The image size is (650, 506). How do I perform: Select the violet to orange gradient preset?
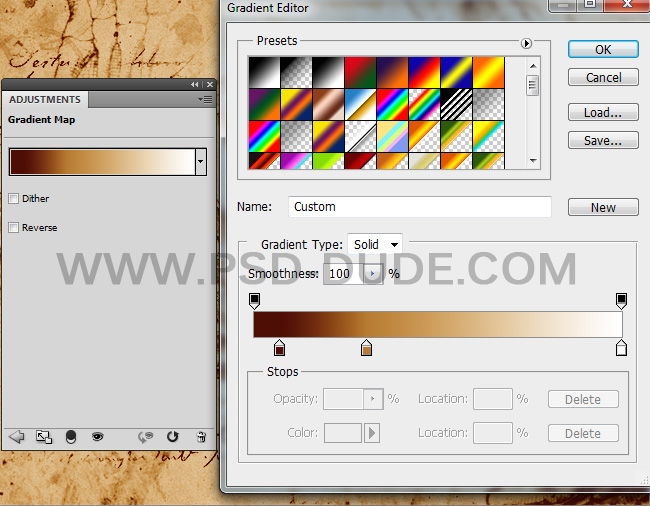(x=392, y=73)
